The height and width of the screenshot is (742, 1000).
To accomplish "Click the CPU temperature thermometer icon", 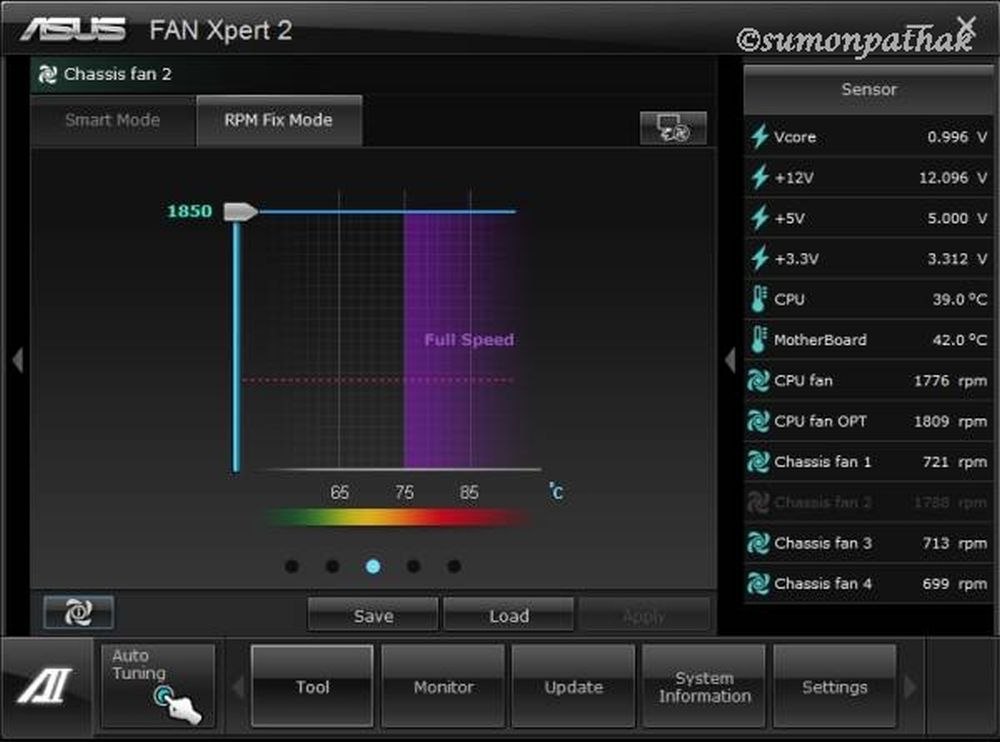I will 759,299.
